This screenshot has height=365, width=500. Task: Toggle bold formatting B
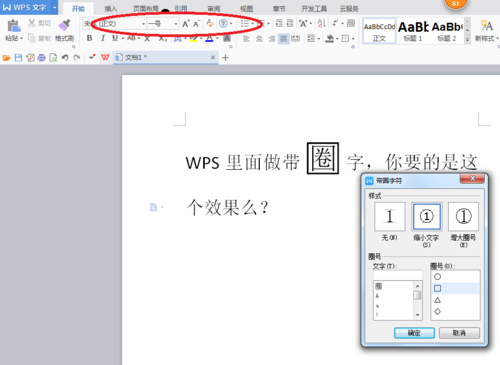click(x=89, y=38)
